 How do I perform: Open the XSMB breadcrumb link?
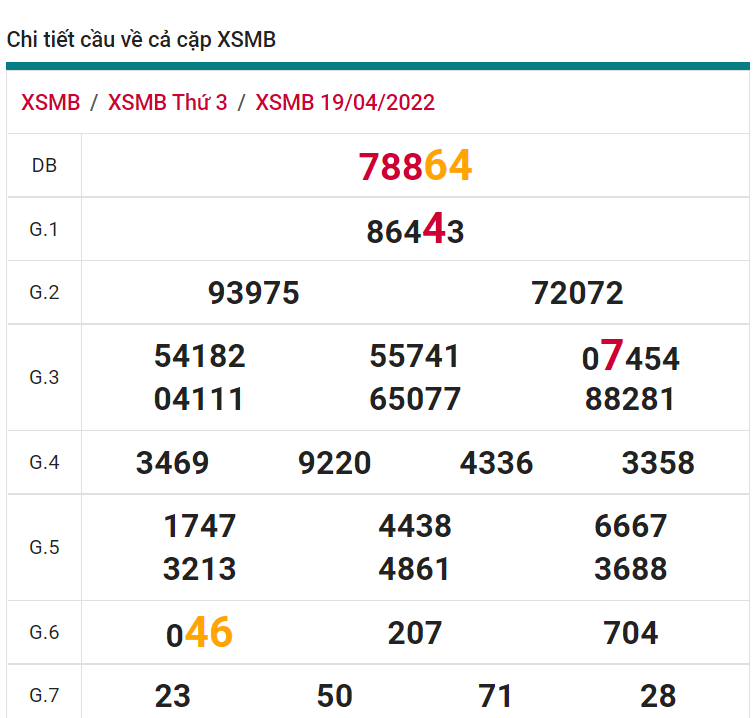50,103
